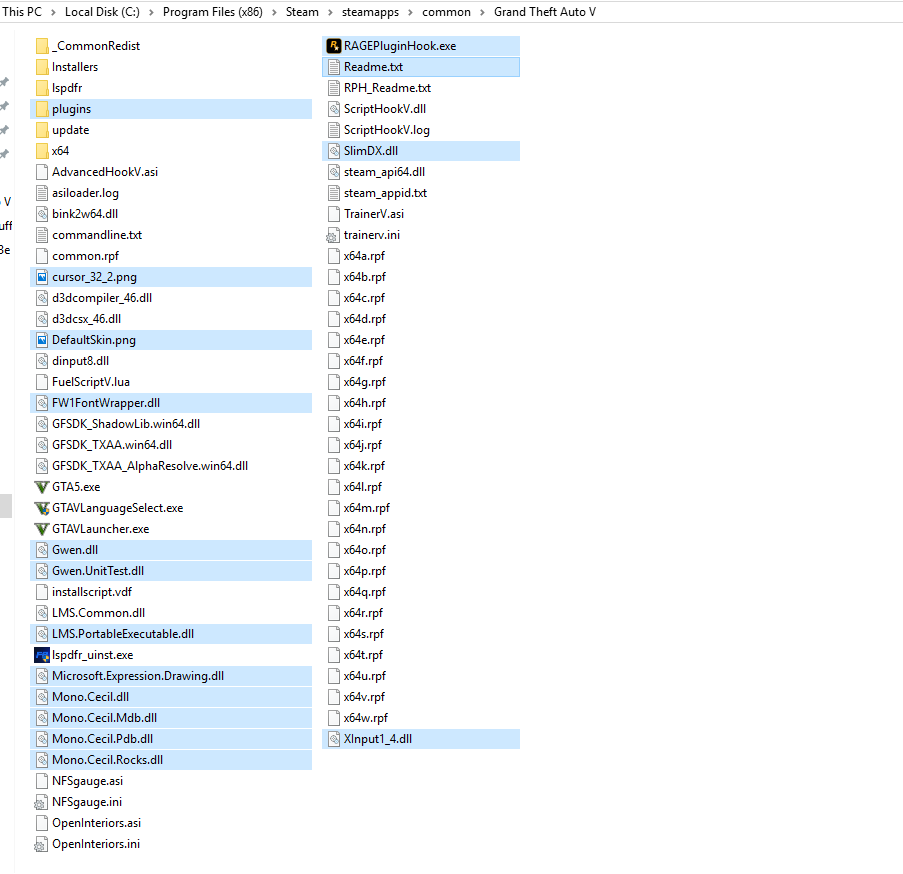This screenshot has width=903, height=874.
Task: Click the _CommonRedist folder icon
Action: pyautogui.click(x=42, y=46)
